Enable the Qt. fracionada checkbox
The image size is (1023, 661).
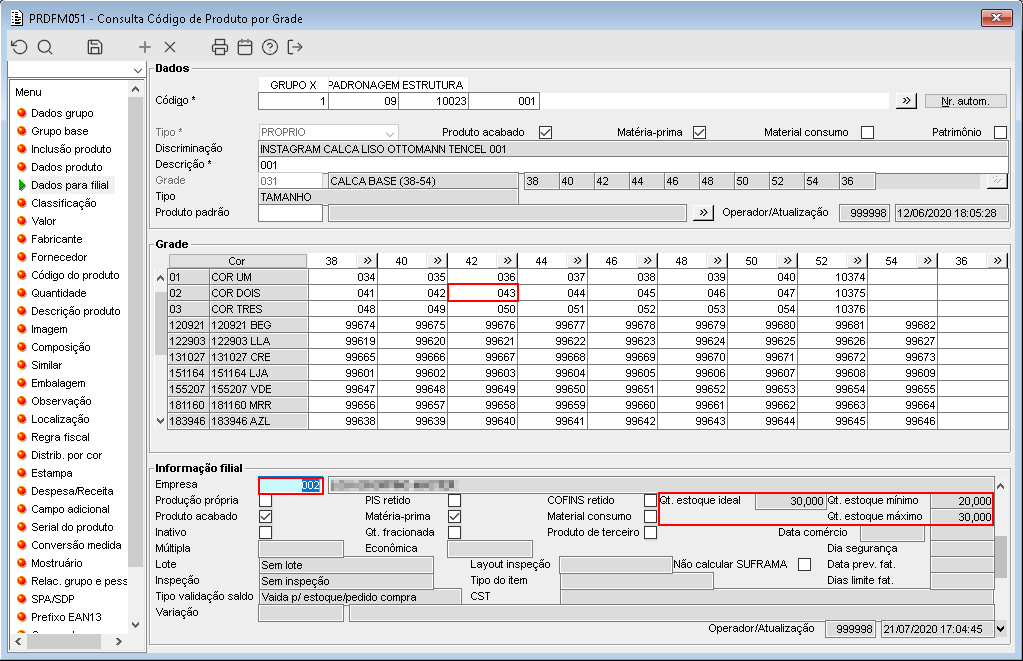[455, 532]
